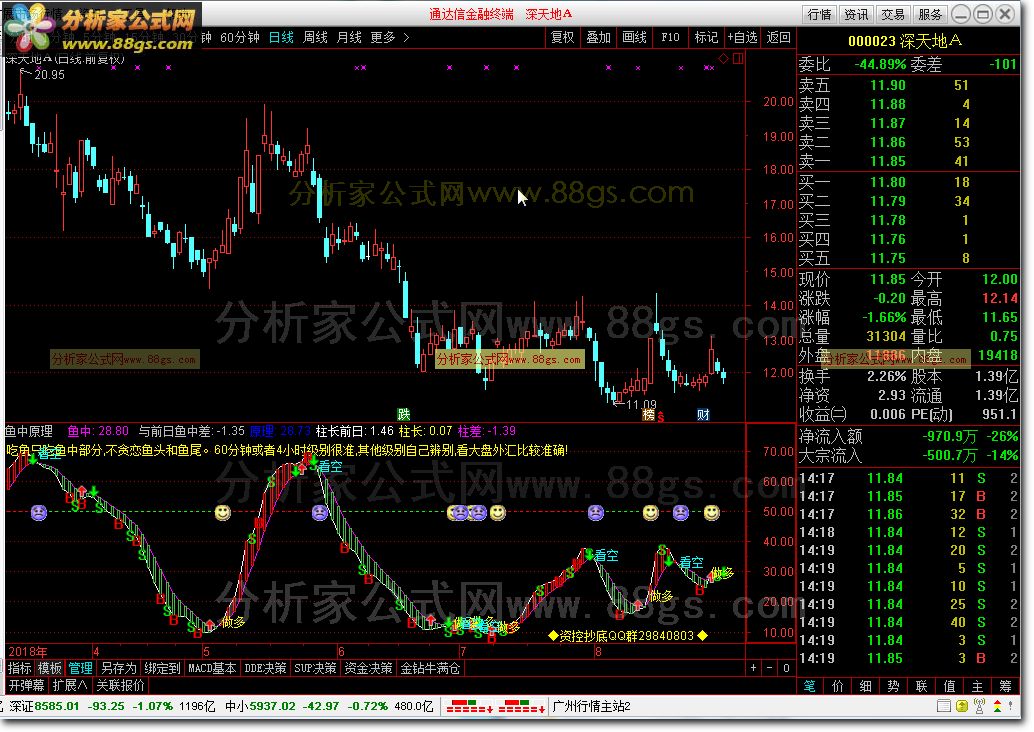Open the 行情 menu in title bar
Viewport: 1034px width, 732px height.
click(x=820, y=14)
